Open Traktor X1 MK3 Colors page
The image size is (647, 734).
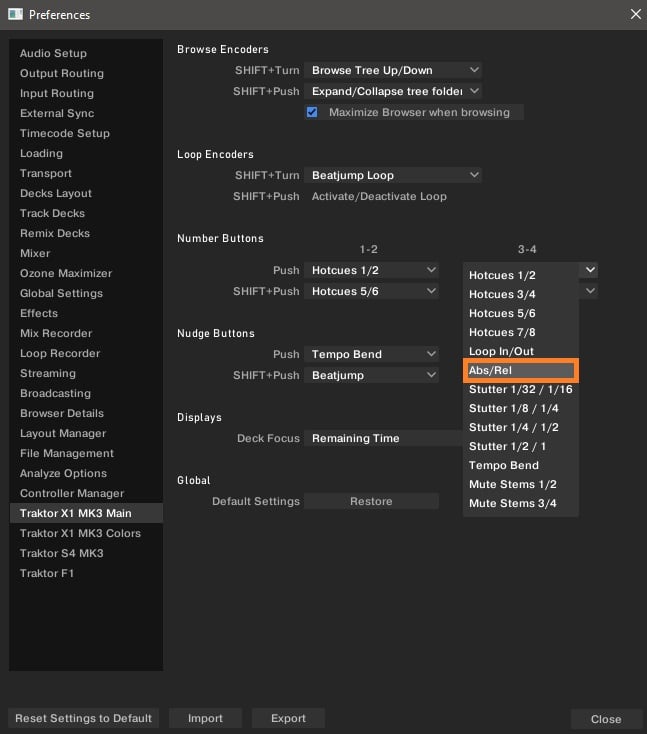pos(86,534)
